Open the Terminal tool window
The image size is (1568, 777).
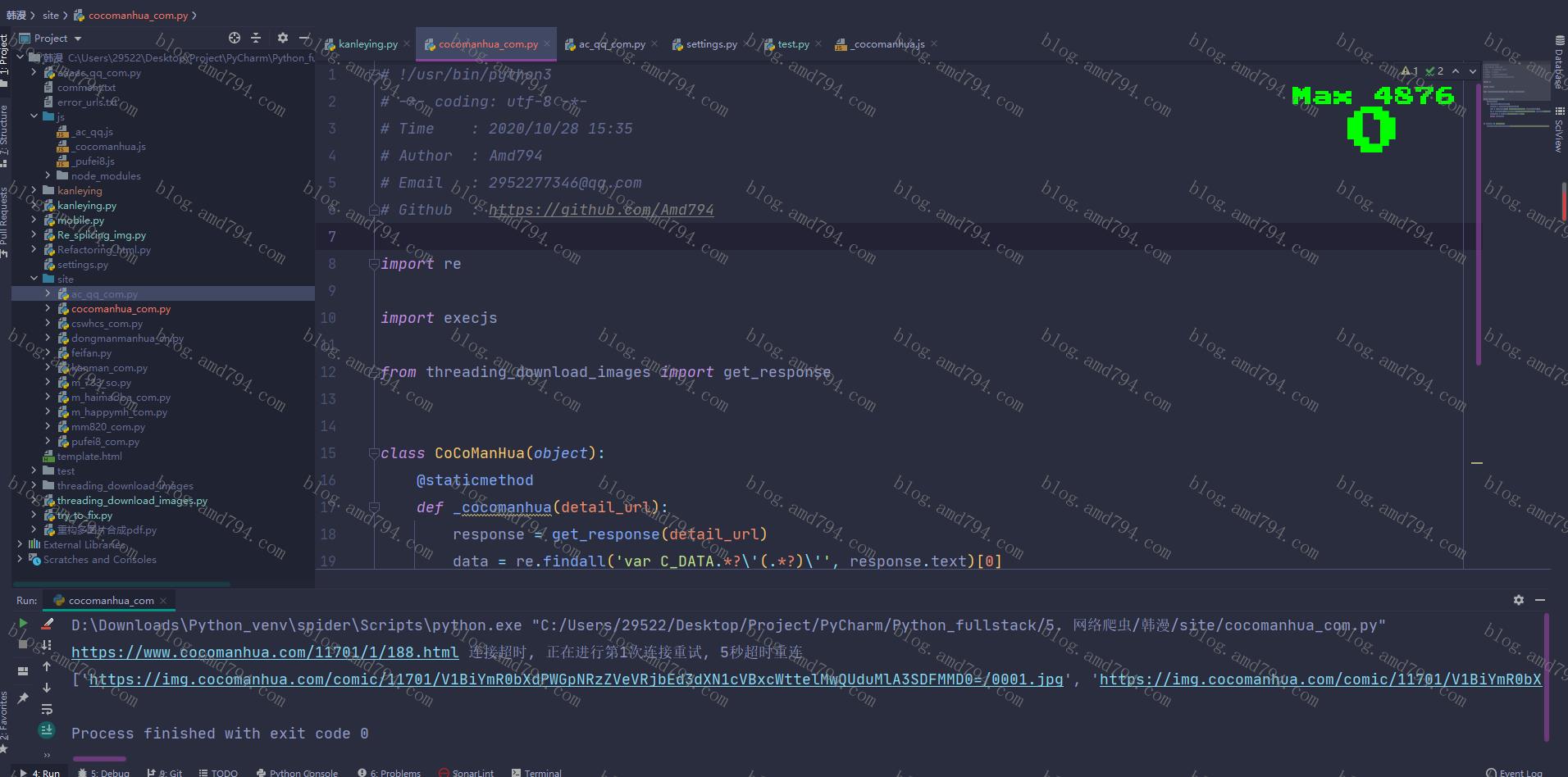coord(536,772)
